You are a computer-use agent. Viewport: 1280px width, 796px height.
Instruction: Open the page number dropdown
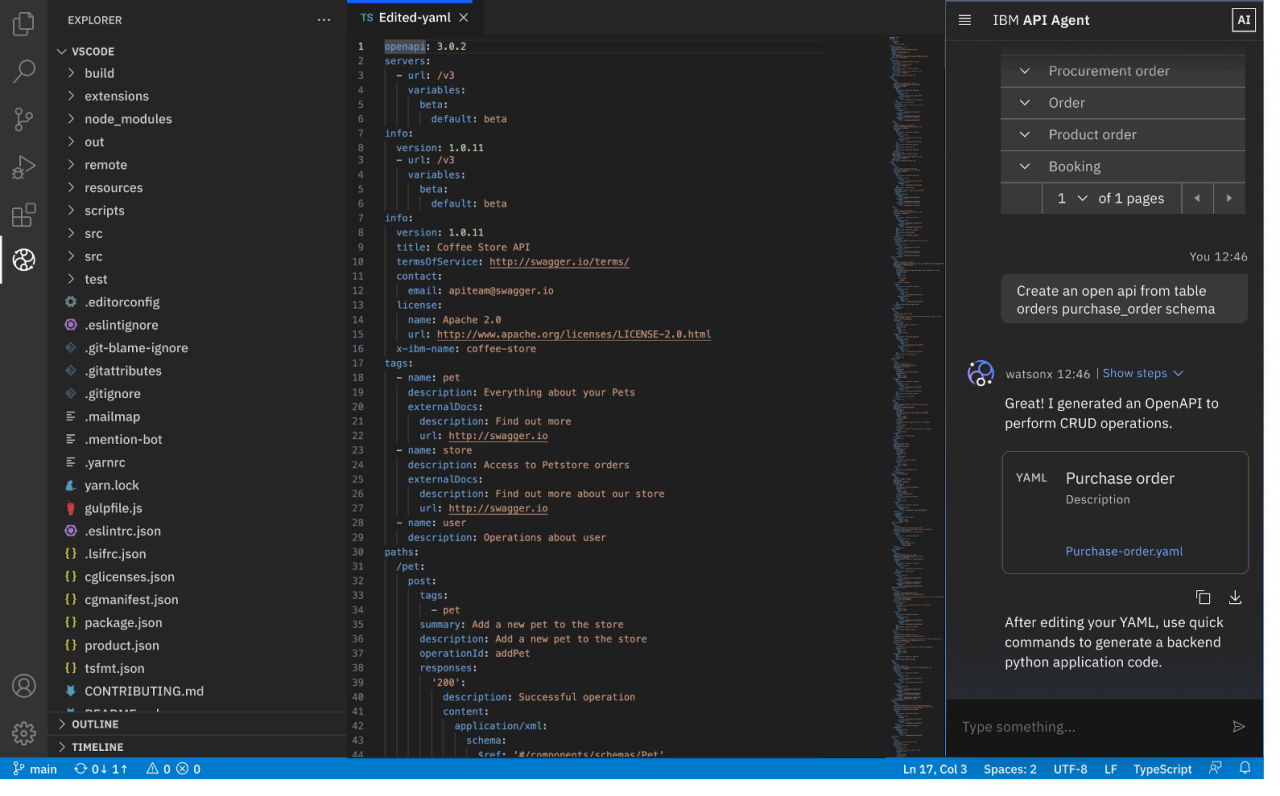pyautogui.click(x=1071, y=198)
